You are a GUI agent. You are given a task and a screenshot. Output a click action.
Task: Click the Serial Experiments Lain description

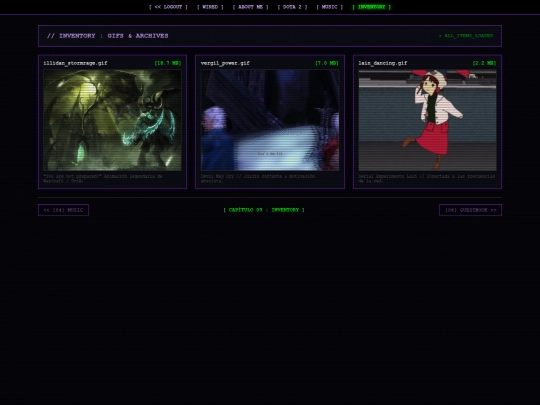pos(427,178)
